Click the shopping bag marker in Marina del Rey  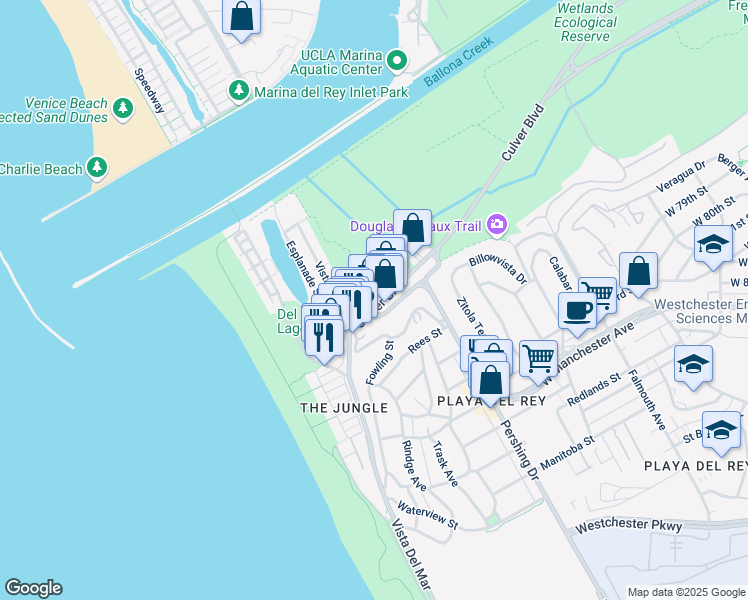coord(241,18)
